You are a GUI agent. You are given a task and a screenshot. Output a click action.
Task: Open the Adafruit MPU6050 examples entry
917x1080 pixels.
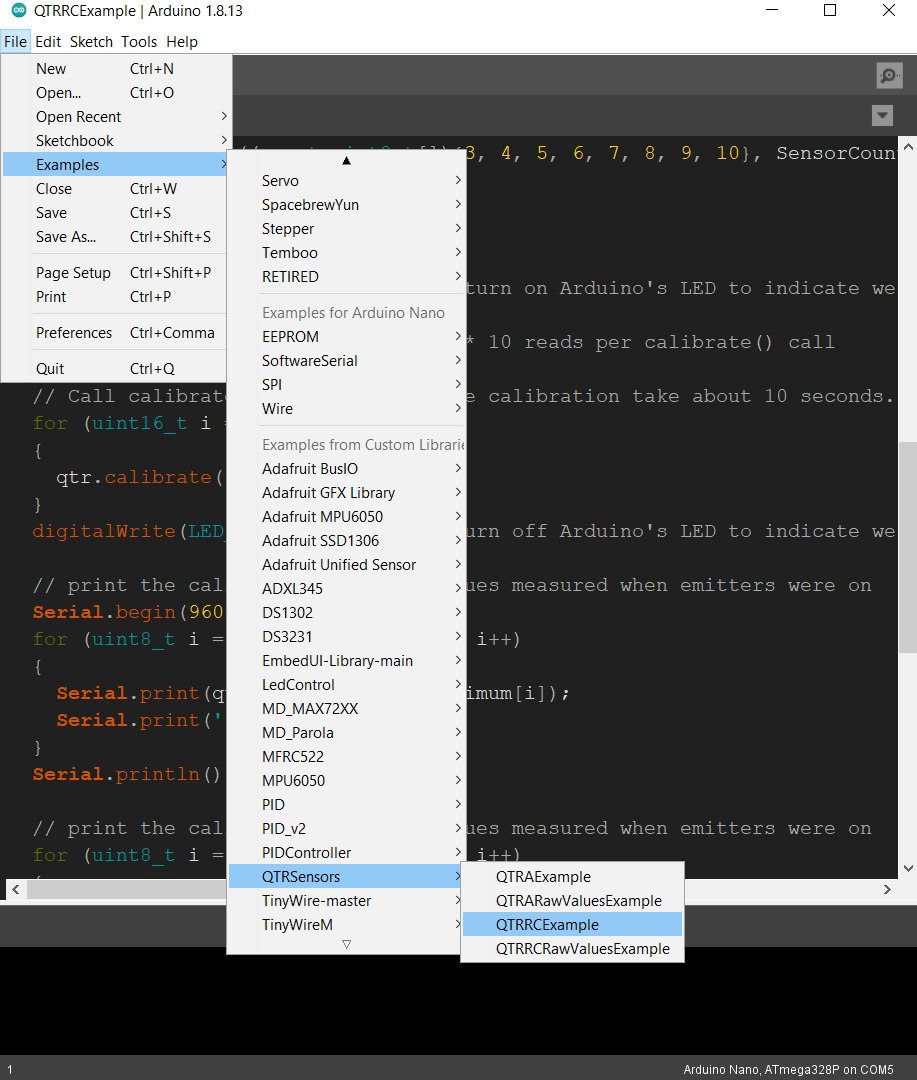point(347,517)
